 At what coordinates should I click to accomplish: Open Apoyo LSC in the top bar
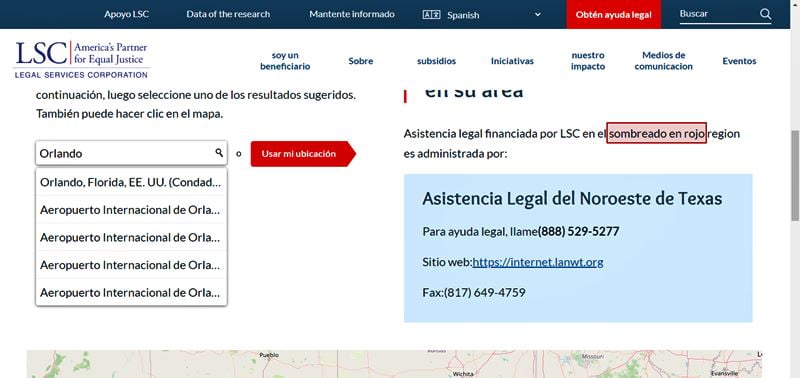tap(127, 14)
